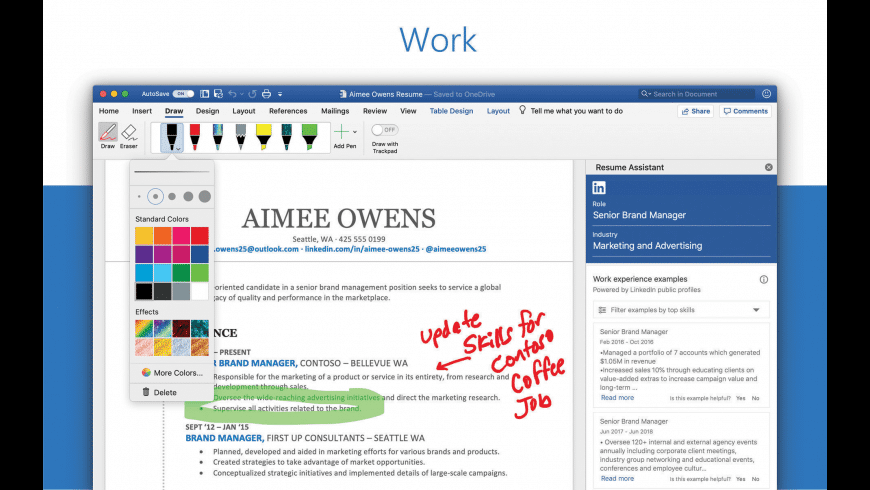The image size is (870, 490).
Task: Toggle the AutoSave switch
Action: (x=183, y=94)
